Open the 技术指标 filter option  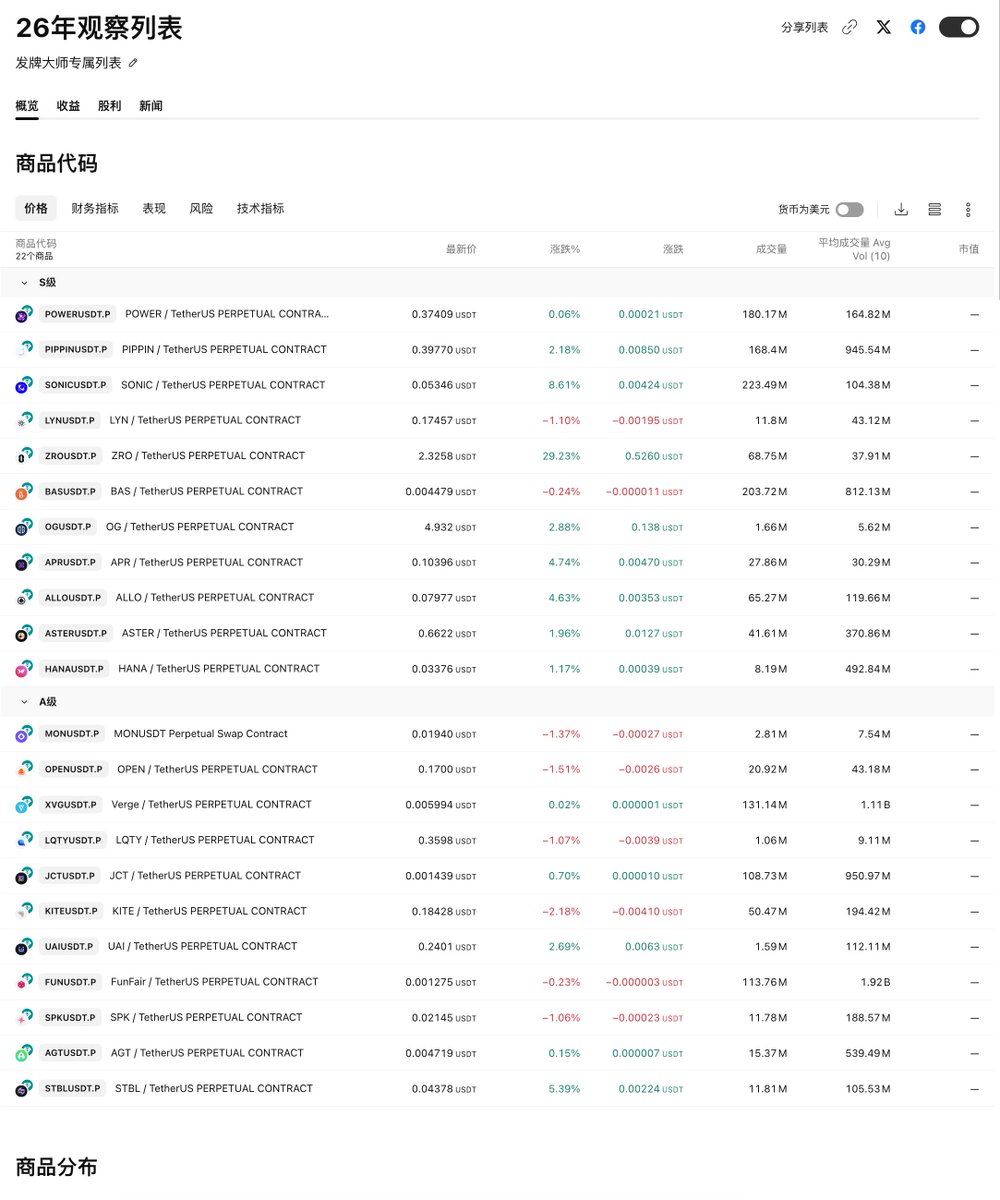coord(259,208)
